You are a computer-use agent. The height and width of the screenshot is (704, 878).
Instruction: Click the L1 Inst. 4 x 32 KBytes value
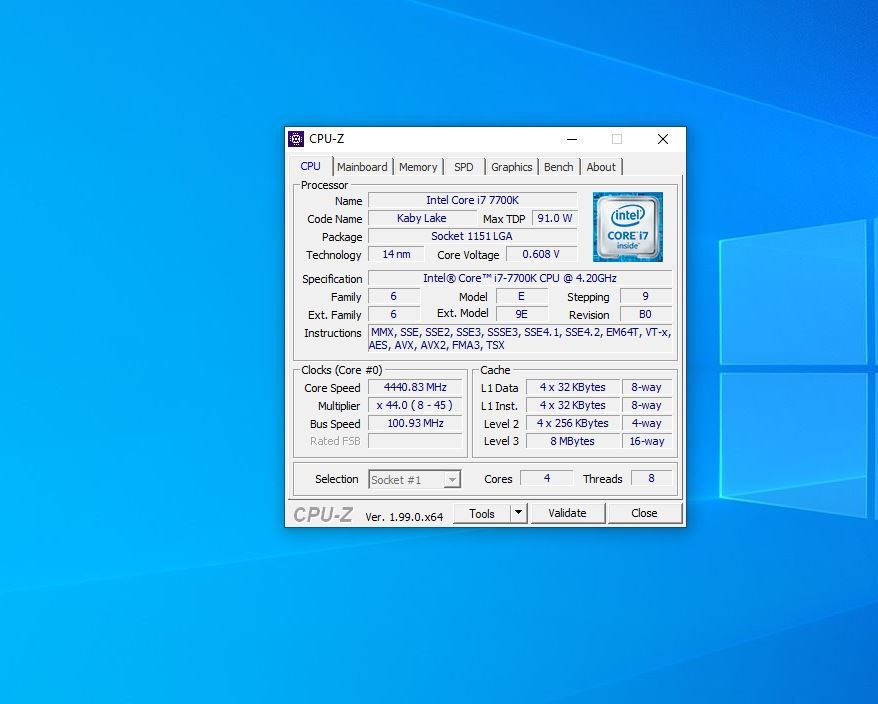click(573, 405)
